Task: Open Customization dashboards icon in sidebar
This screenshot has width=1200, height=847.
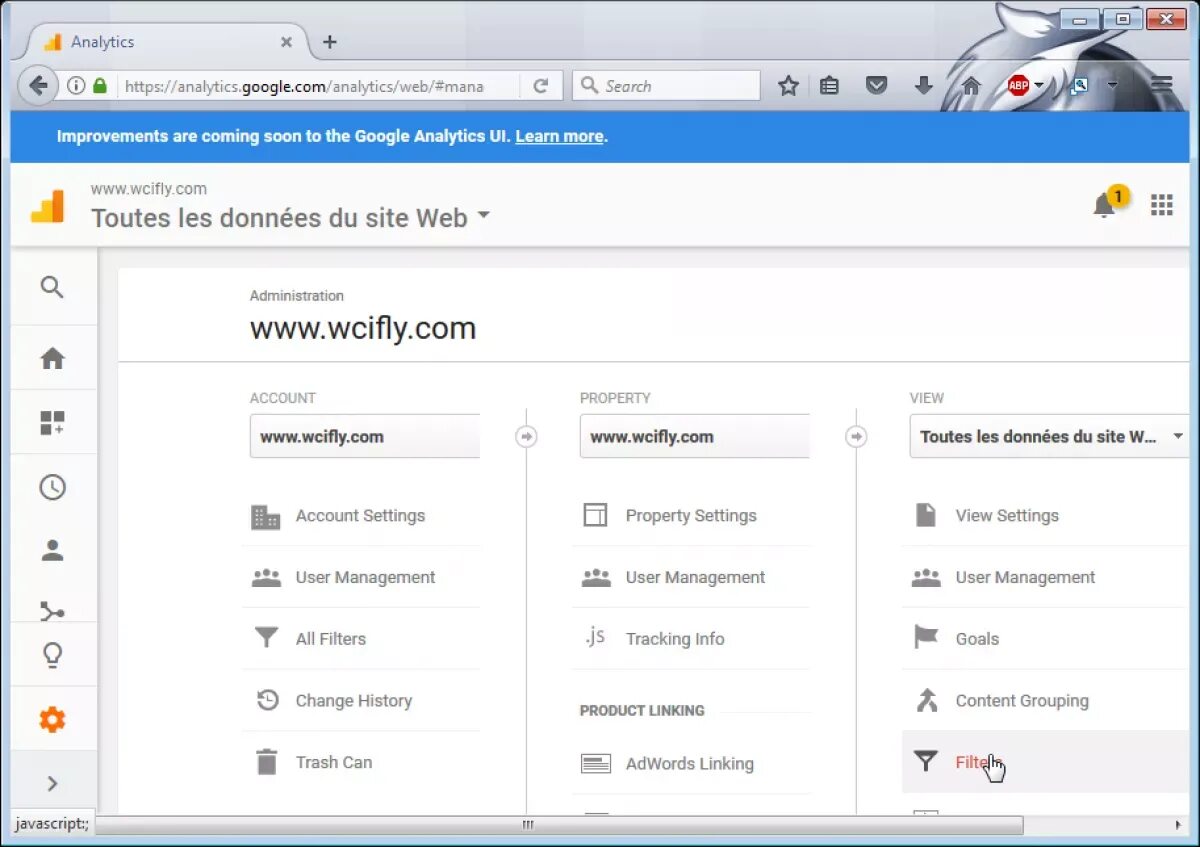Action: coord(52,423)
